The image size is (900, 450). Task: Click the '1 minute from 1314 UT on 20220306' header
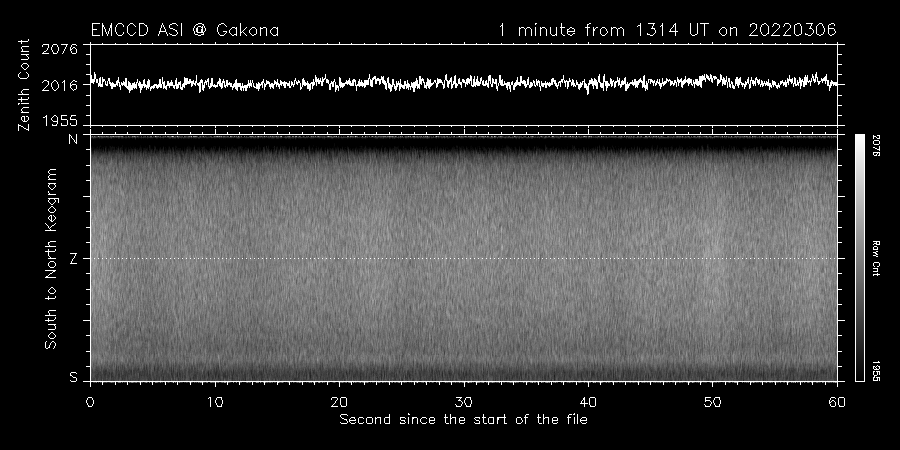[667, 30]
